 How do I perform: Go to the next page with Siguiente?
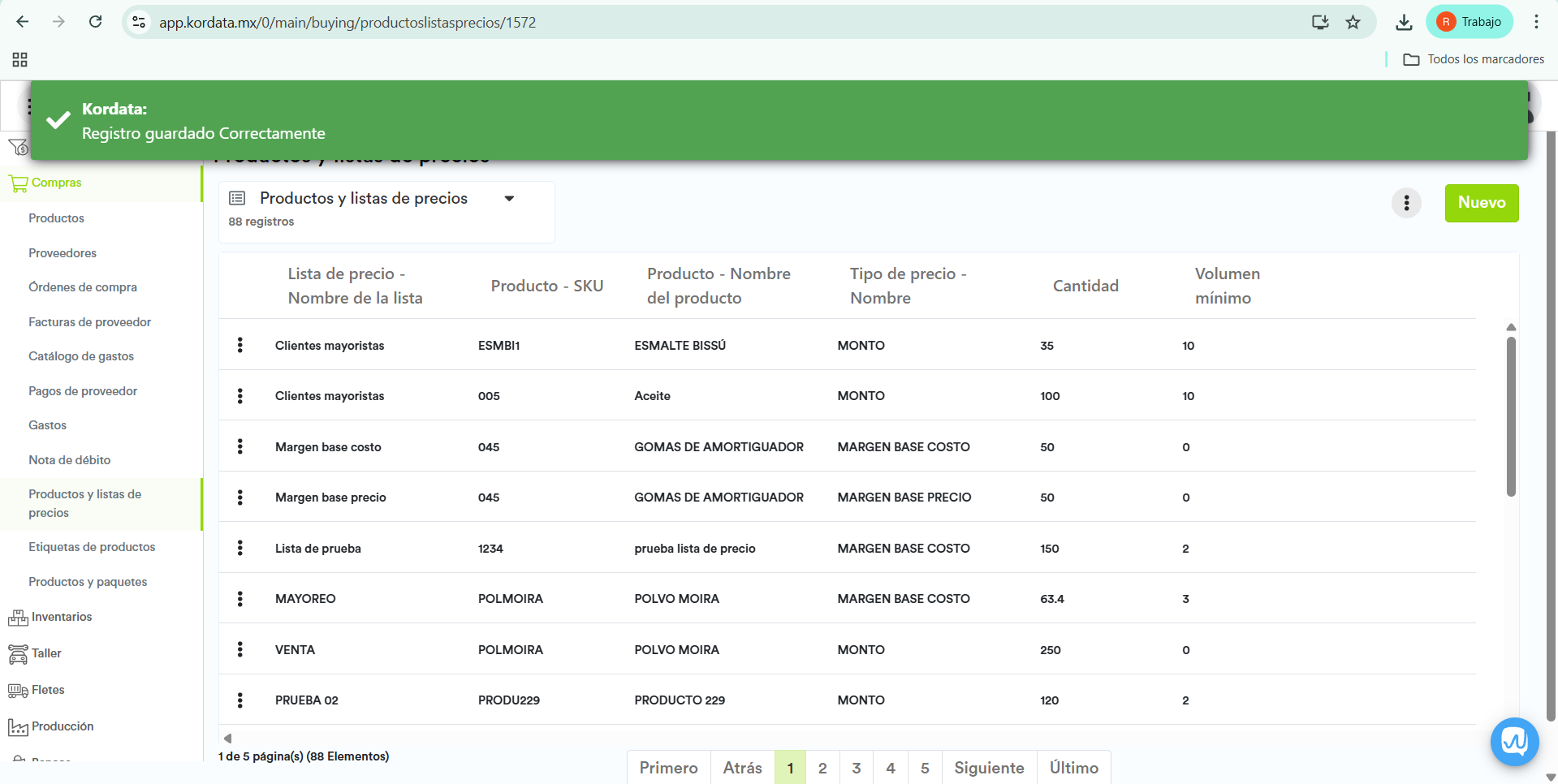[x=988, y=768]
